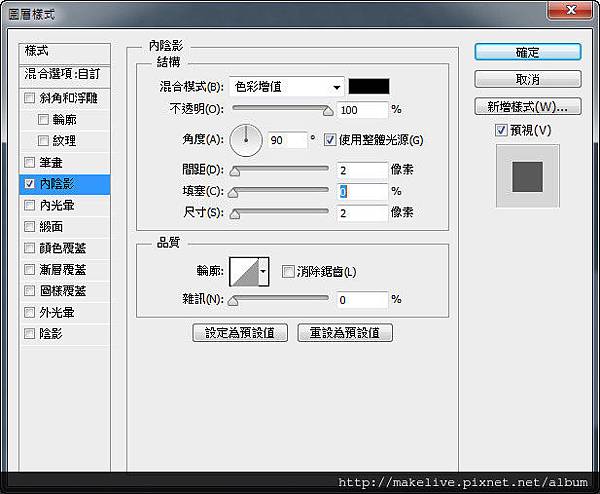Open the 混合模式 blend mode dropdown
This screenshot has width=600, height=494.
coord(287,87)
